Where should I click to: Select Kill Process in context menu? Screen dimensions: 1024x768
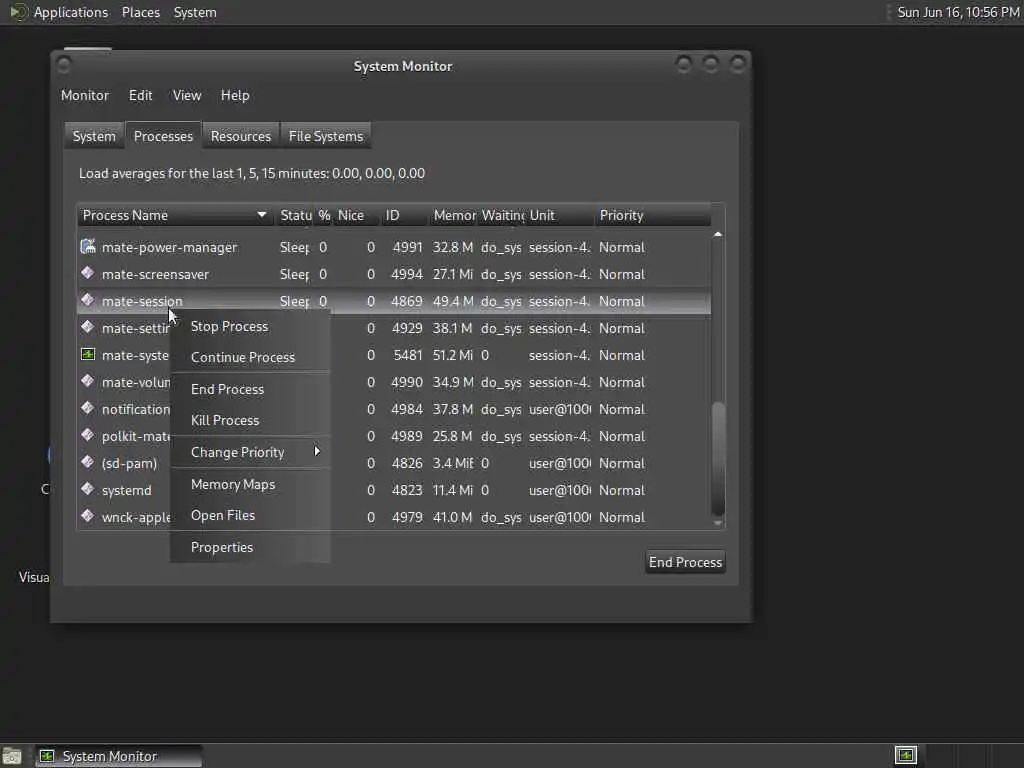pyautogui.click(x=251, y=420)
